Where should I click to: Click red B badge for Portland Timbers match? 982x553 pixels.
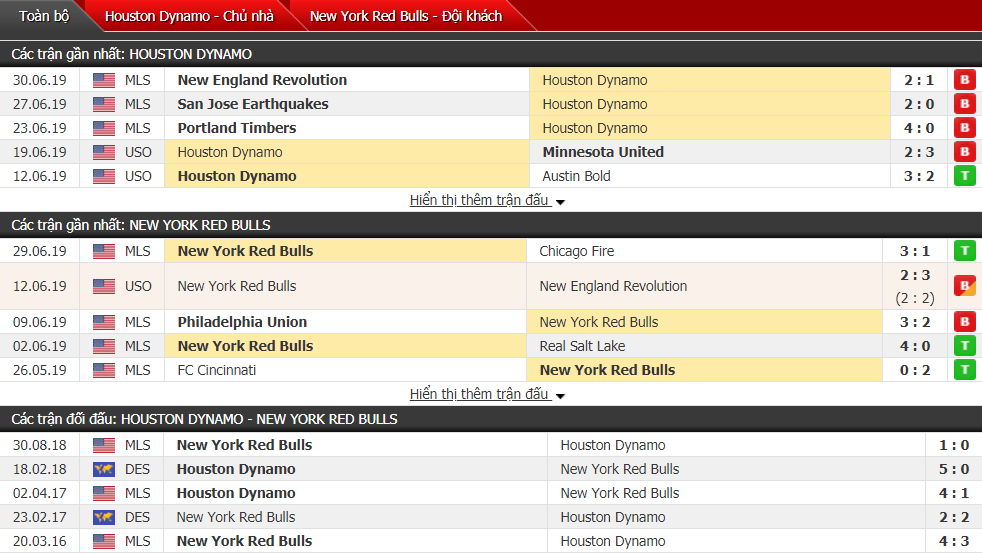pyautogui.click(x=964, y=128)
